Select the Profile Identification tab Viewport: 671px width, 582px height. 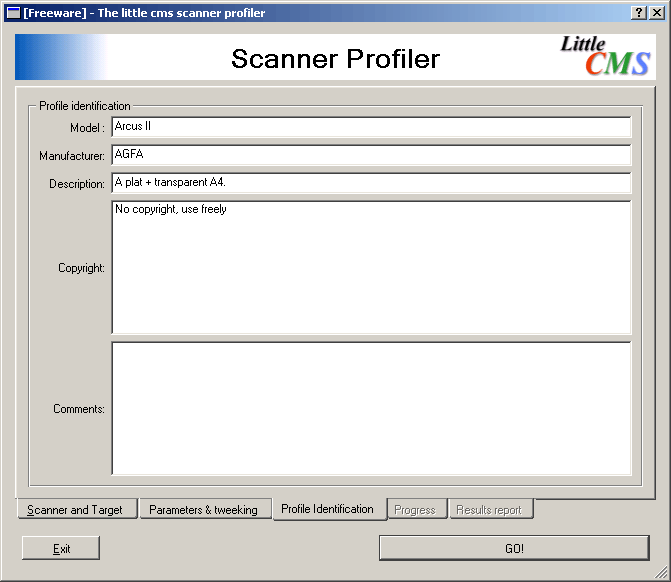[x=330, y=509]
